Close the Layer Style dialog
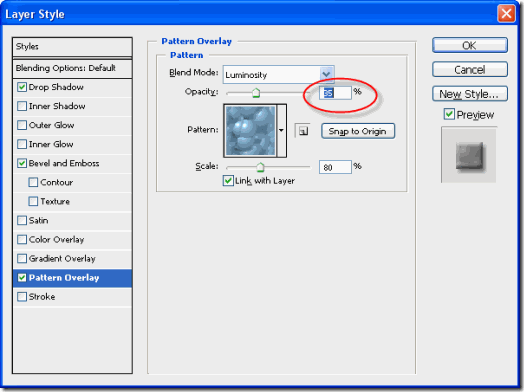This screenshot has height=392, width=524. pyautogui.click(x=506, y=14)
